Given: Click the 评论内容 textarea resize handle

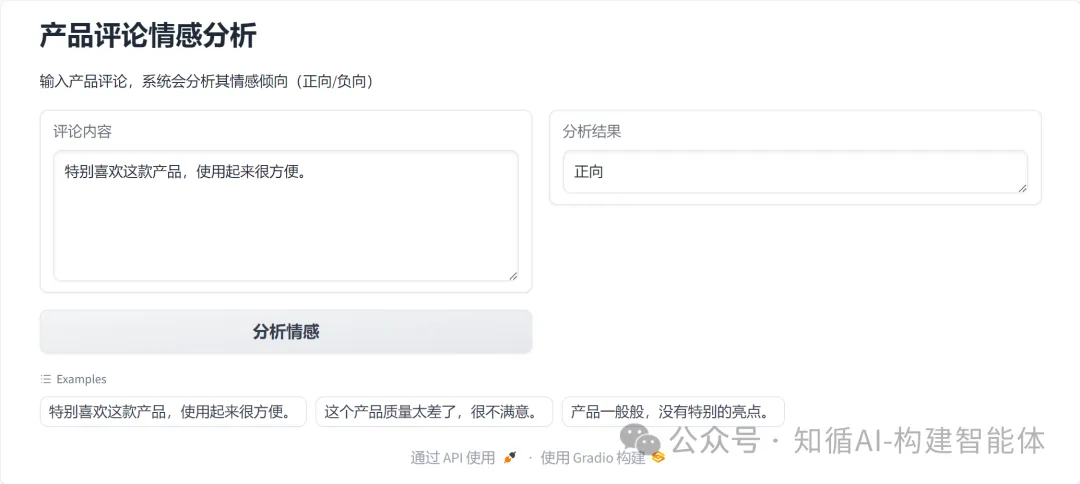Looking at the screenshot, I should [x=513, y=275].
